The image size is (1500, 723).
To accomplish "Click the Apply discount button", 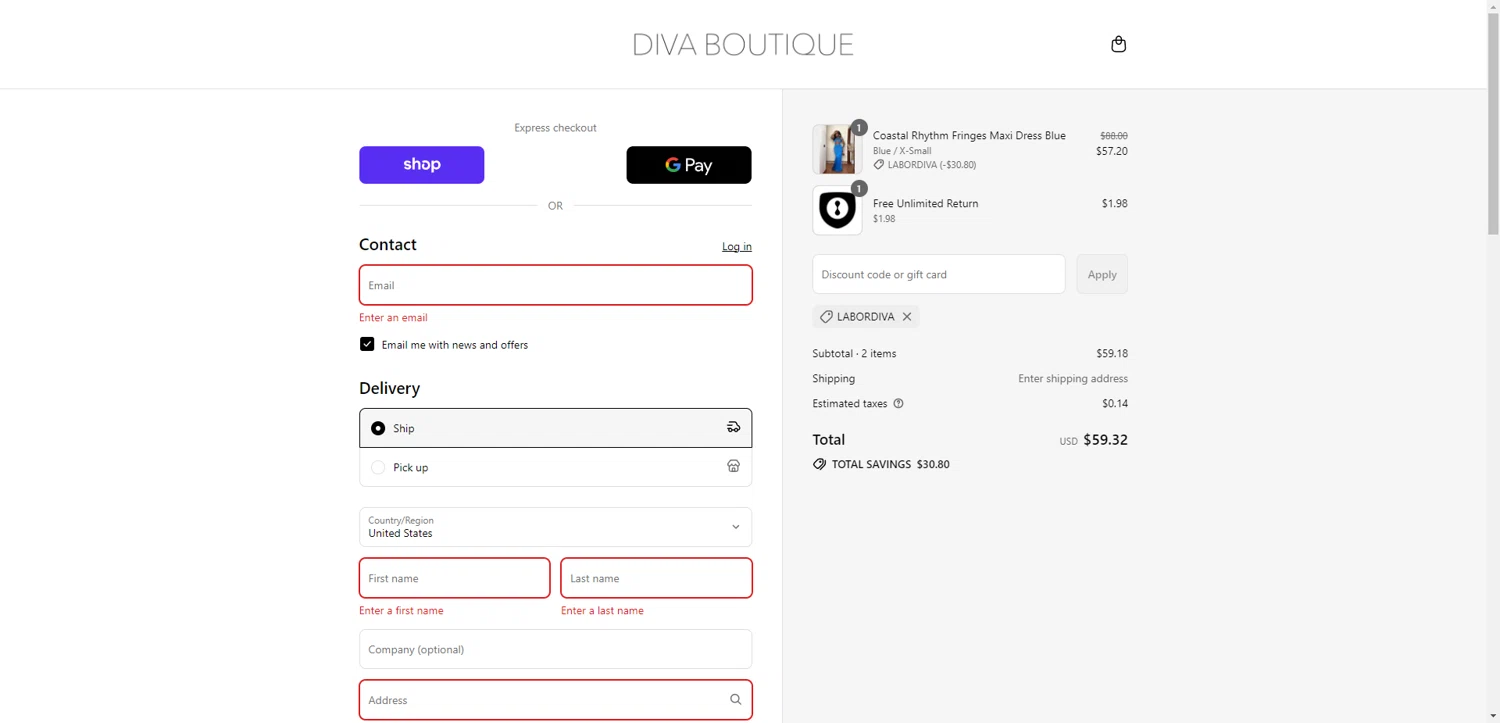I will coord(1102,274).
